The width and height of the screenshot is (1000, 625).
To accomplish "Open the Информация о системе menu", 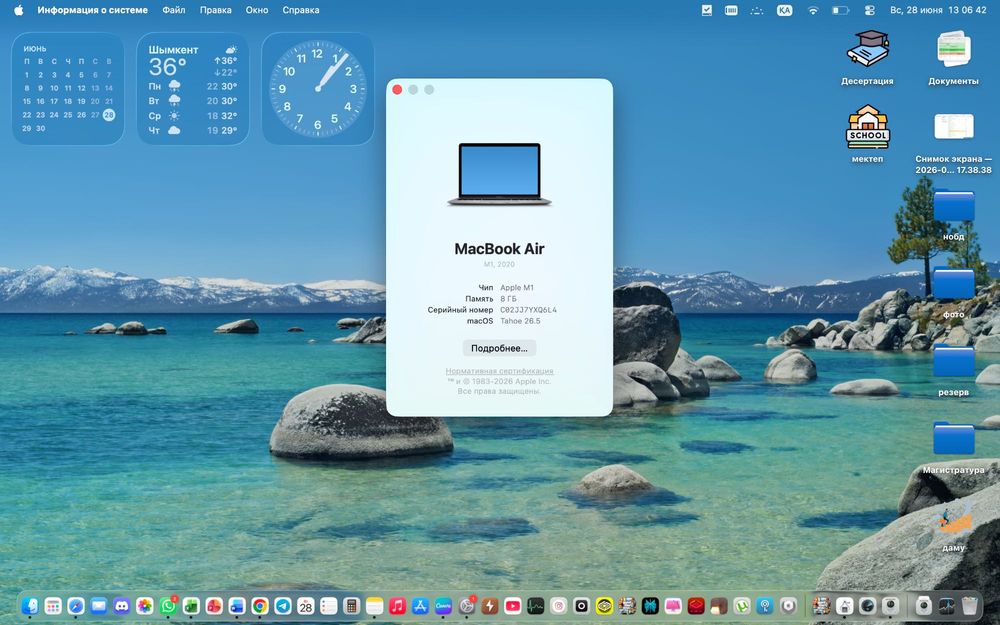I will (x=92, y=10).
